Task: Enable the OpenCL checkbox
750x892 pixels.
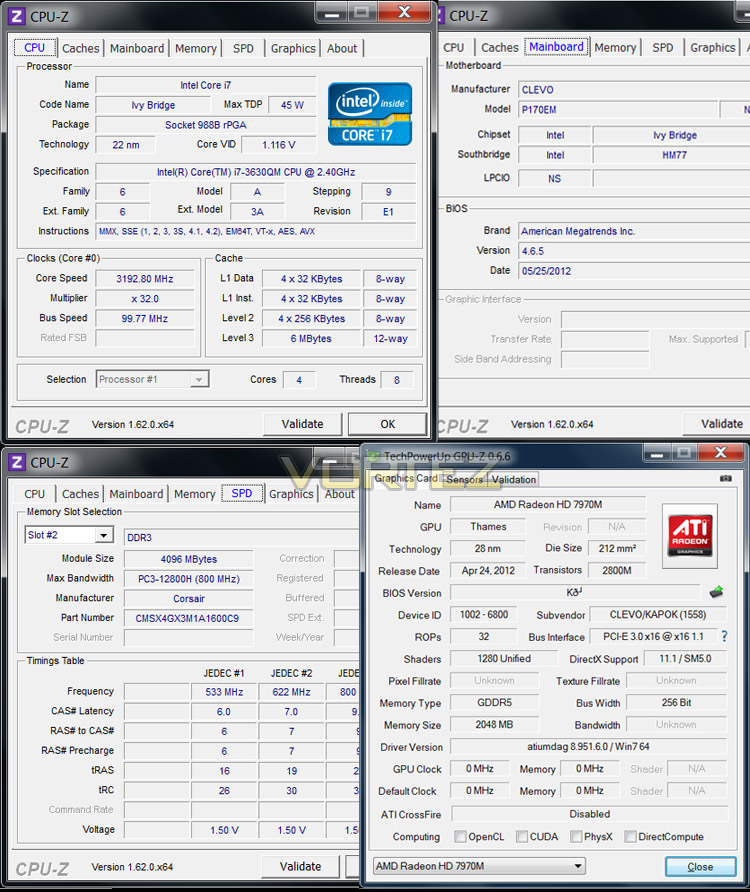Action: coord(460,836)
